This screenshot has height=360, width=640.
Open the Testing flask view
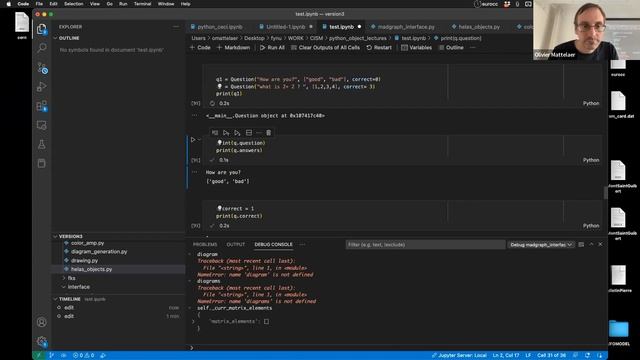point(42,144)
